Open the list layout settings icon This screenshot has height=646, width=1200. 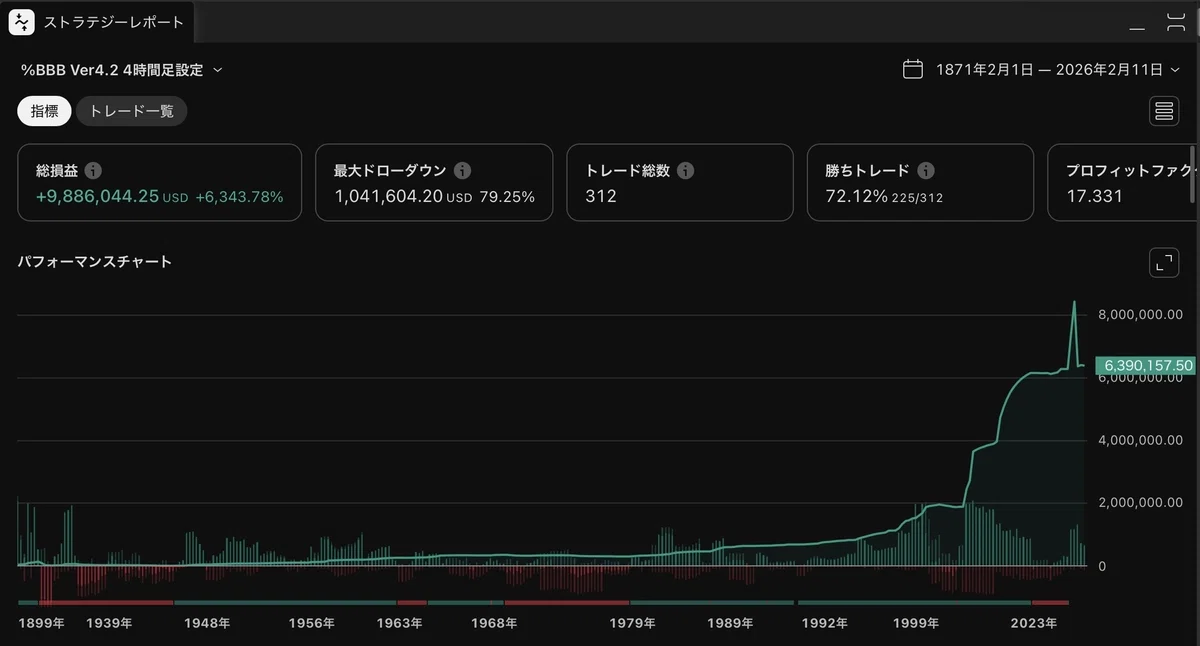point(1164,111)
